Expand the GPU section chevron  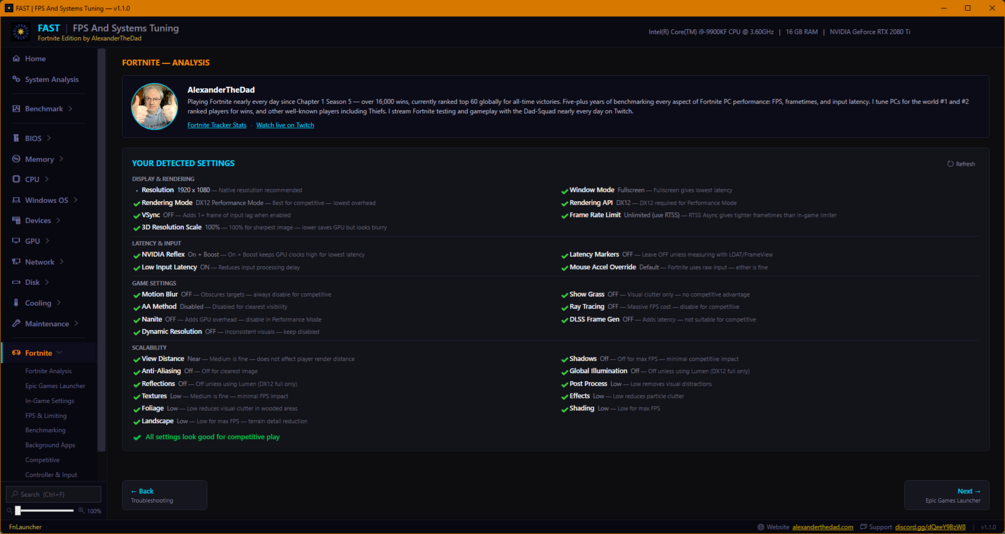point(47,241)
